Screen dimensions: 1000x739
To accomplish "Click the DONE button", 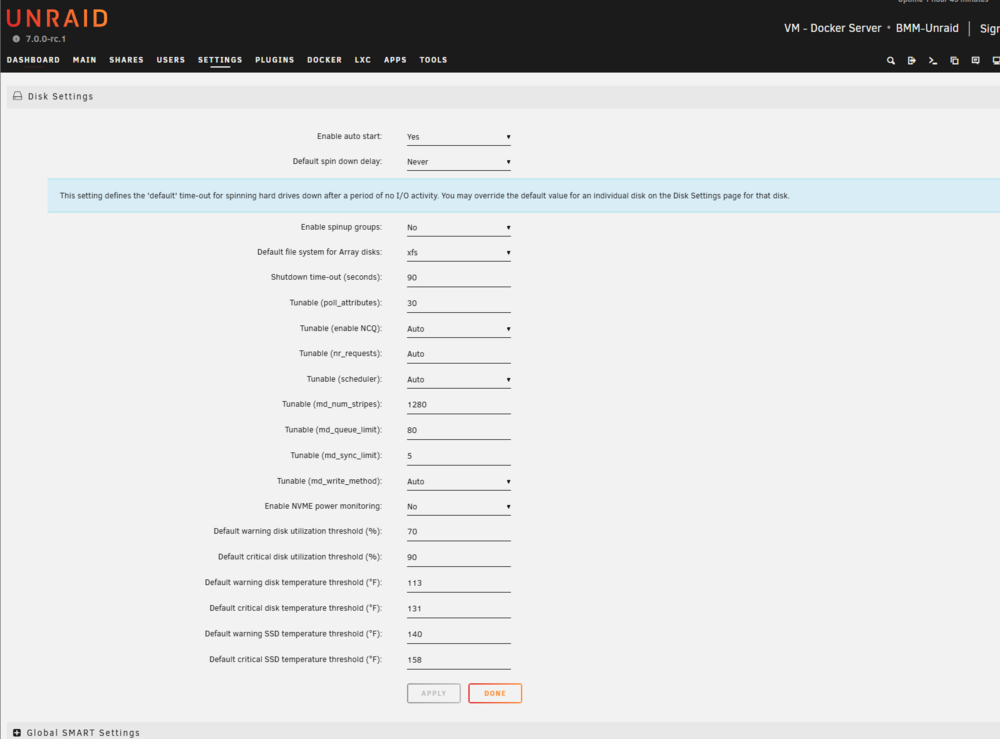I will 495,693.
